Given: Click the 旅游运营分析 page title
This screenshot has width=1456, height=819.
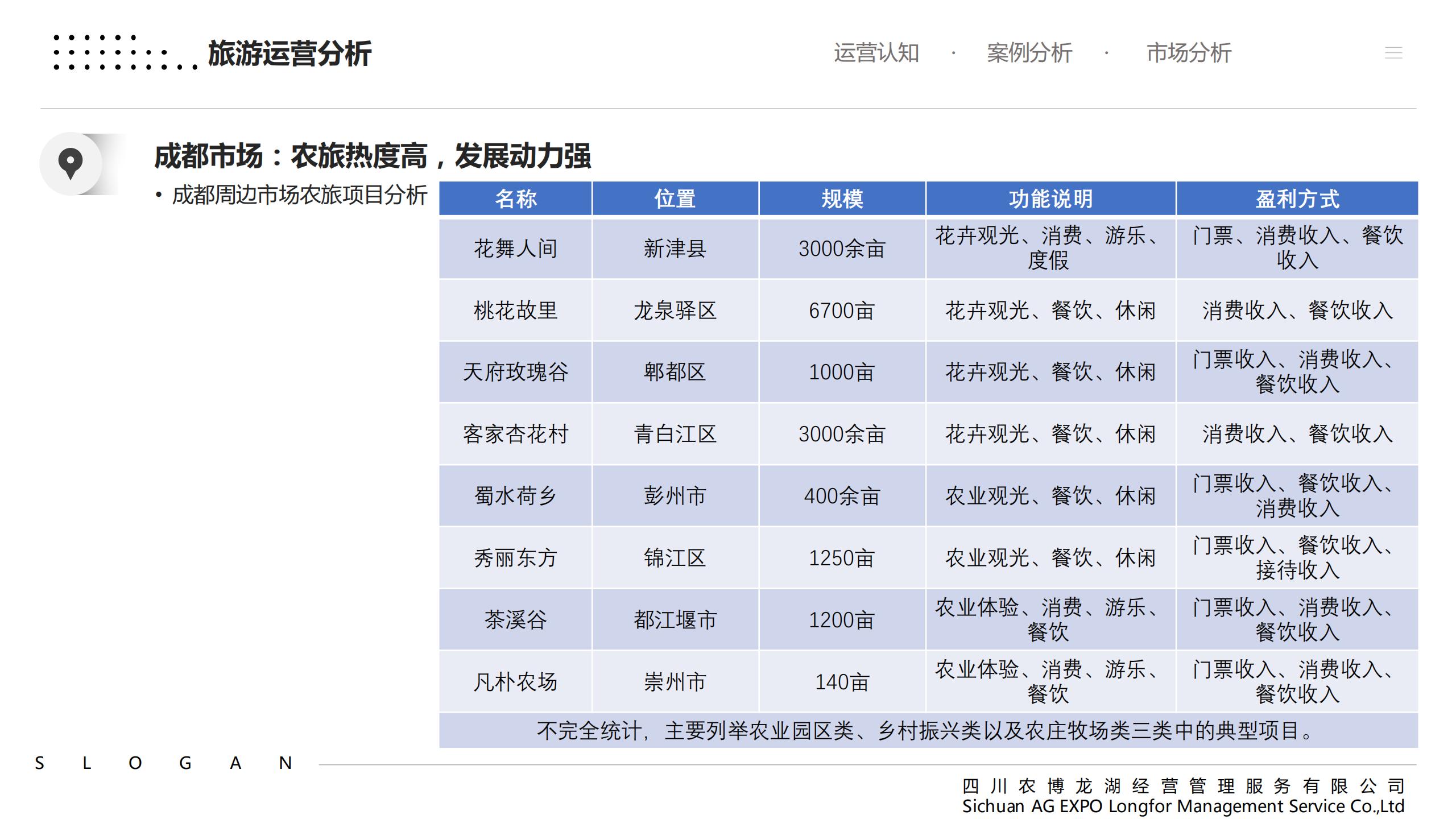Looking at the screenshot, I should 289,54.
